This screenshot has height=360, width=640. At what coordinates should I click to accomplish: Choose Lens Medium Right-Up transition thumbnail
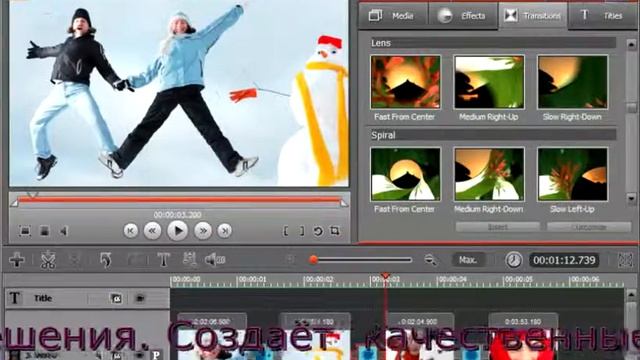tap(489, 82)
